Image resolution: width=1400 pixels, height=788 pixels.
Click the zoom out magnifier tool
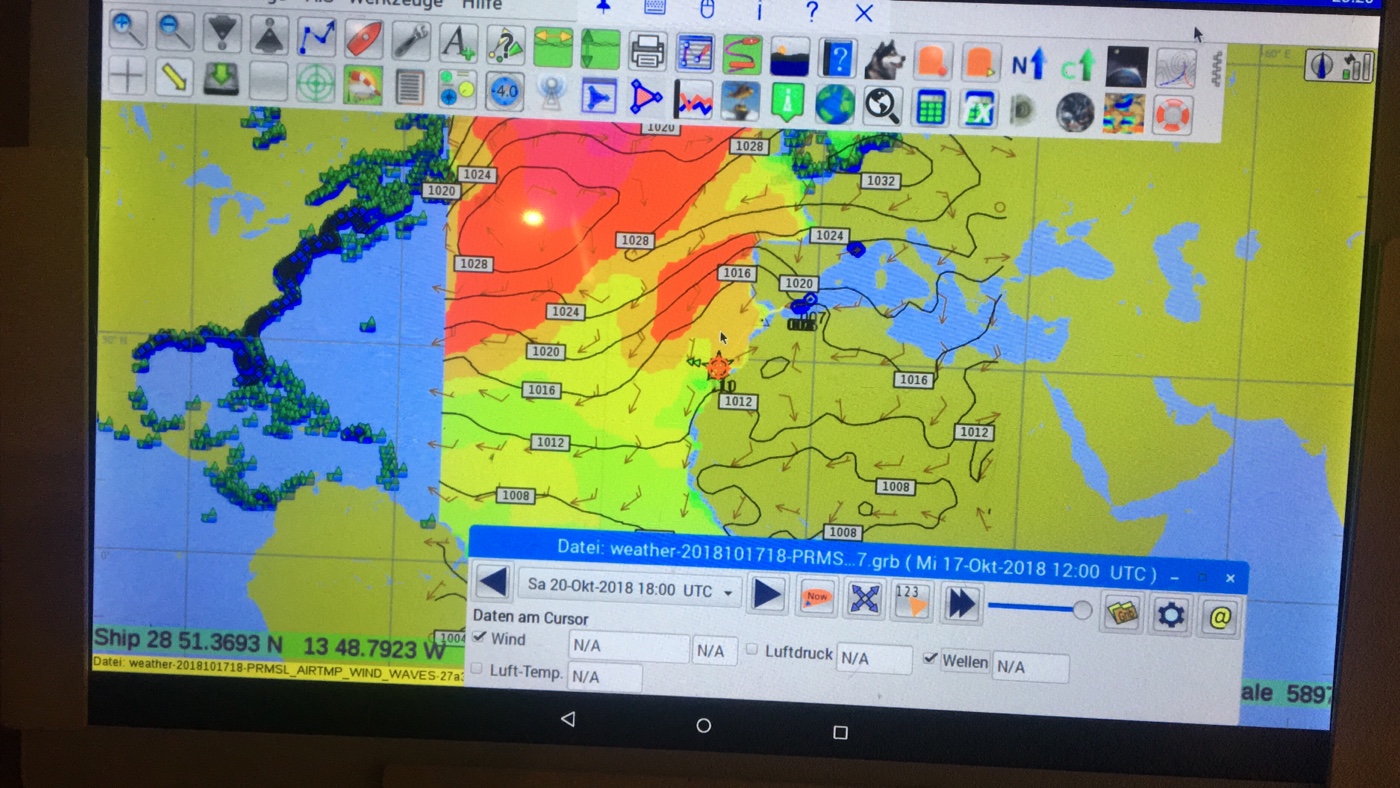[x=175, y=31]
